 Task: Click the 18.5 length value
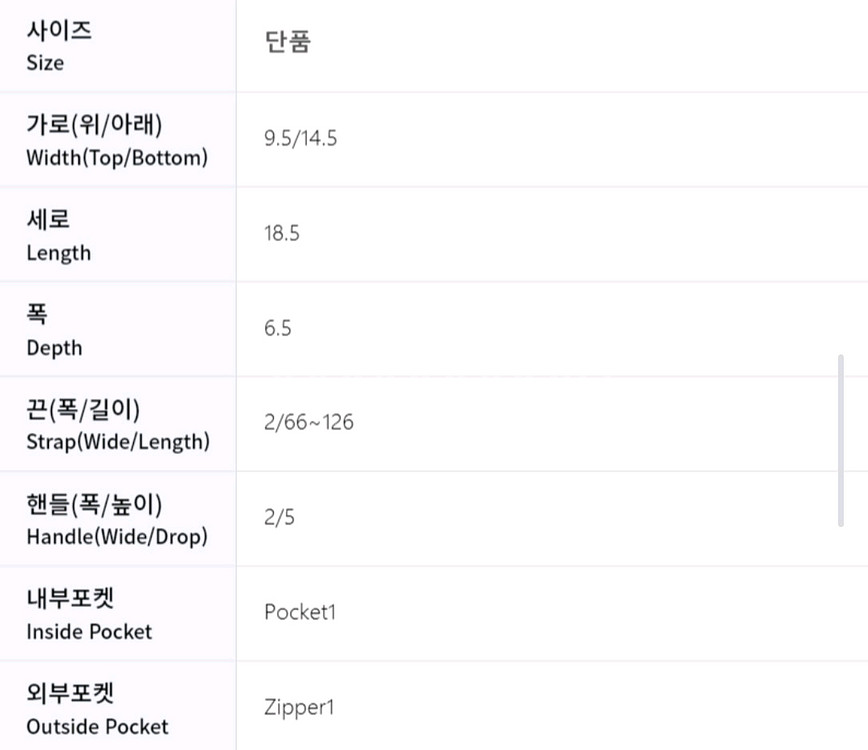coord(282,234)
